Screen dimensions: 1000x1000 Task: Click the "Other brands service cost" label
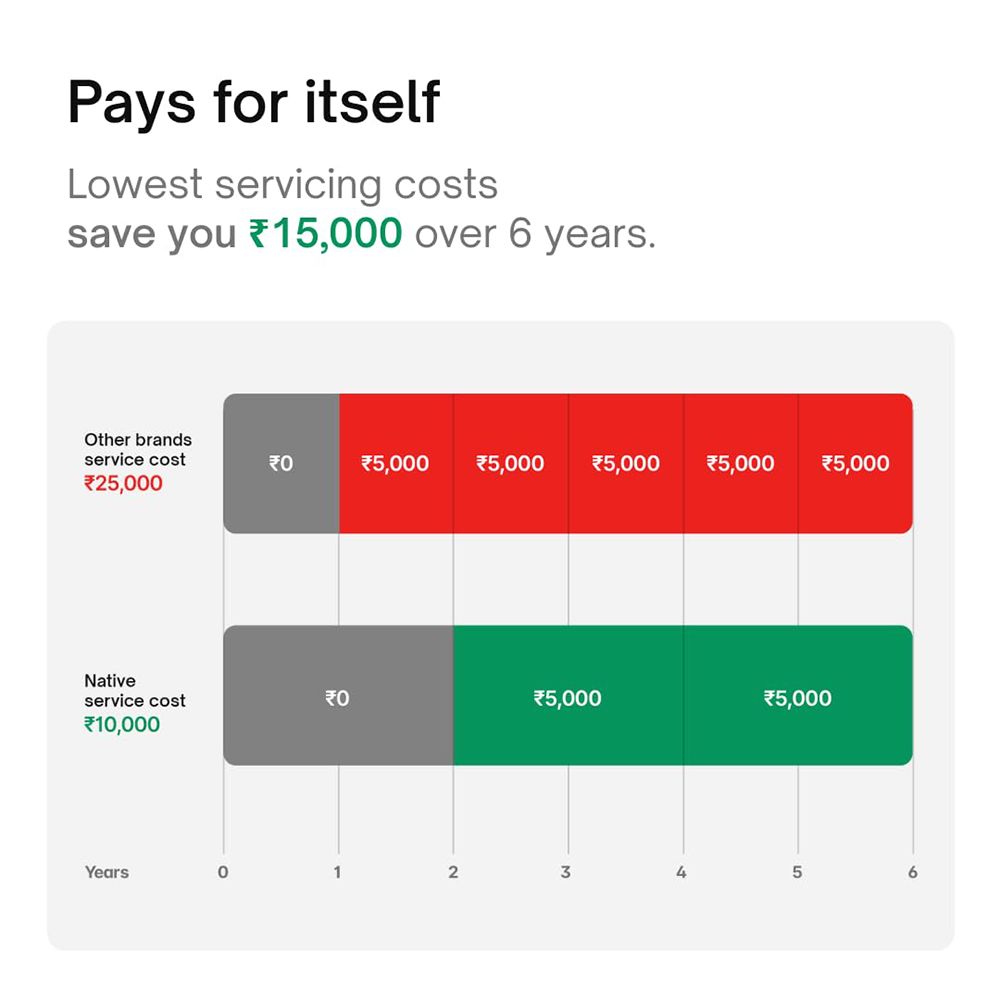pyautogui.click(x=138, y=450)
